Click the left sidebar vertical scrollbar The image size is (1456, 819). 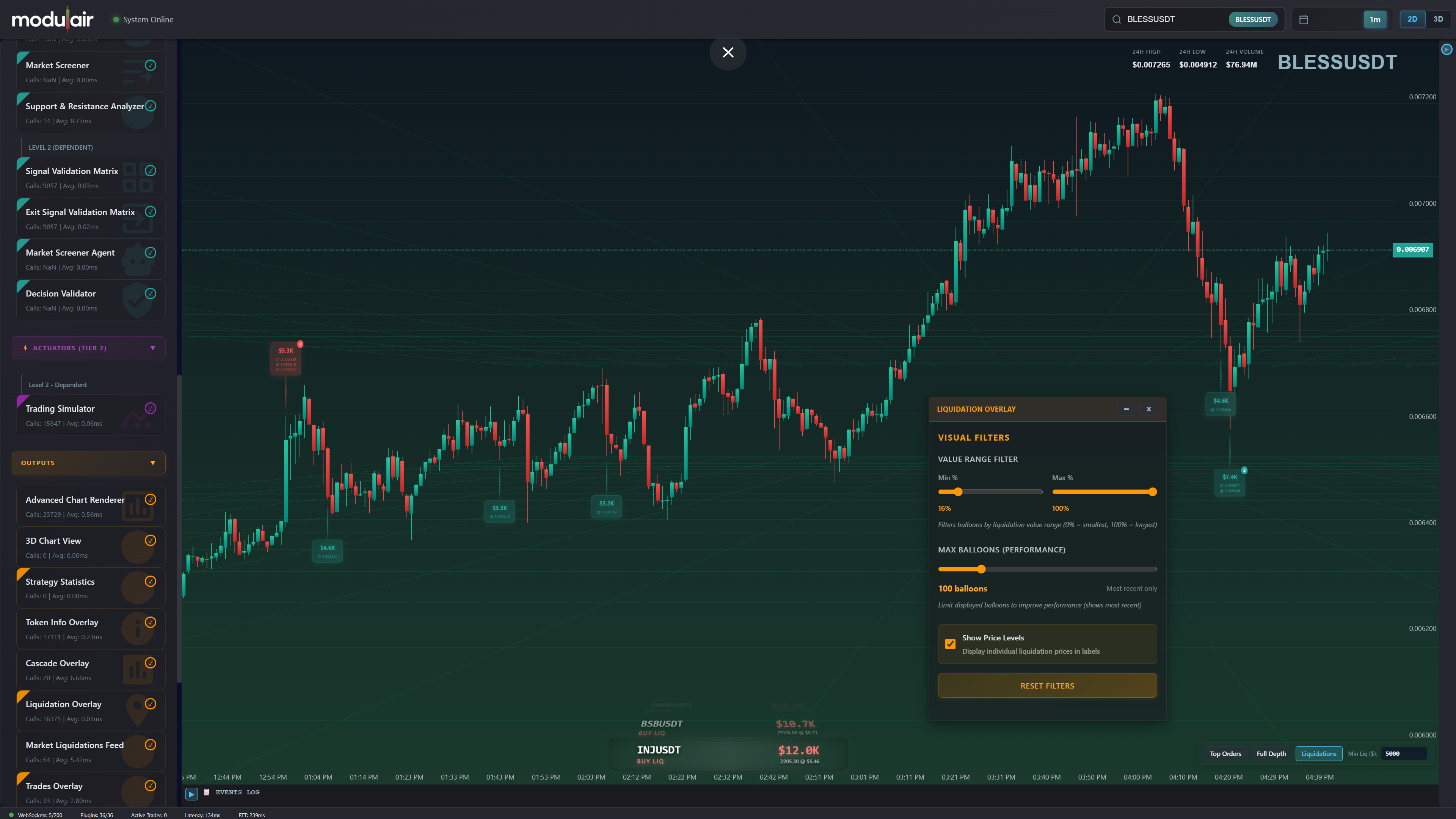pyautogui.click(x=179, y=529)
